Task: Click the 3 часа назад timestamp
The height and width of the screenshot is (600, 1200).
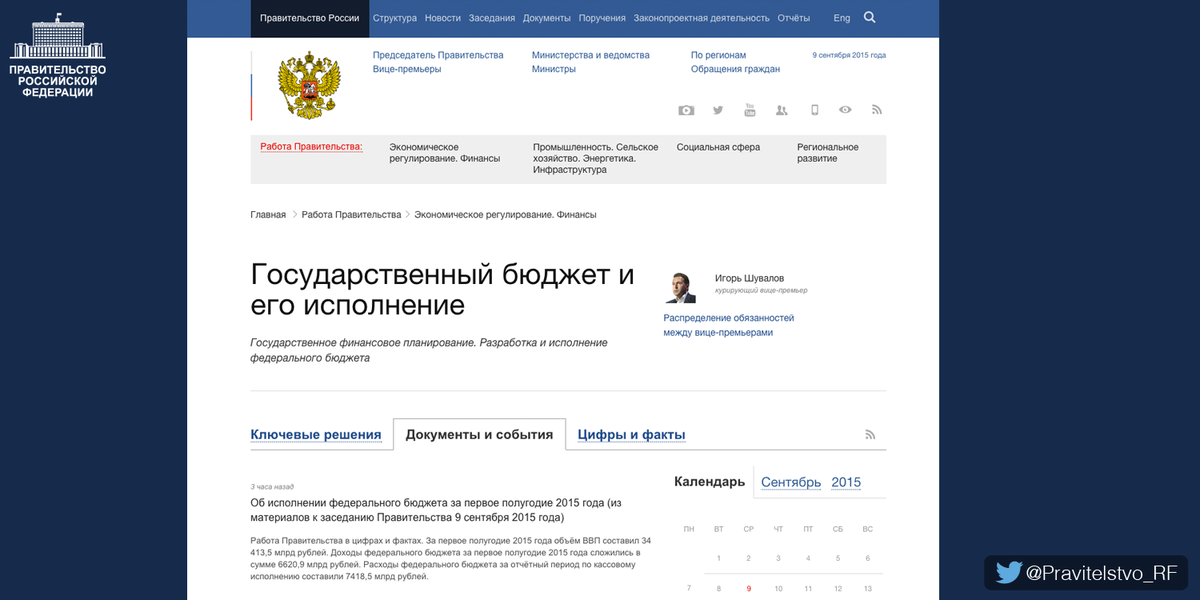Action: (x=272, y=487)
